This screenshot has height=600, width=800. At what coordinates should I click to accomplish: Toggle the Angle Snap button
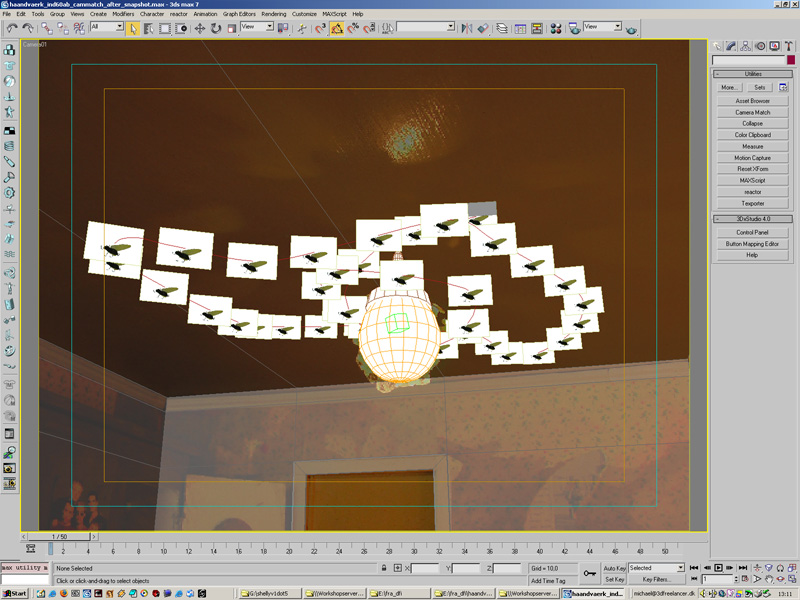point(337,29)
